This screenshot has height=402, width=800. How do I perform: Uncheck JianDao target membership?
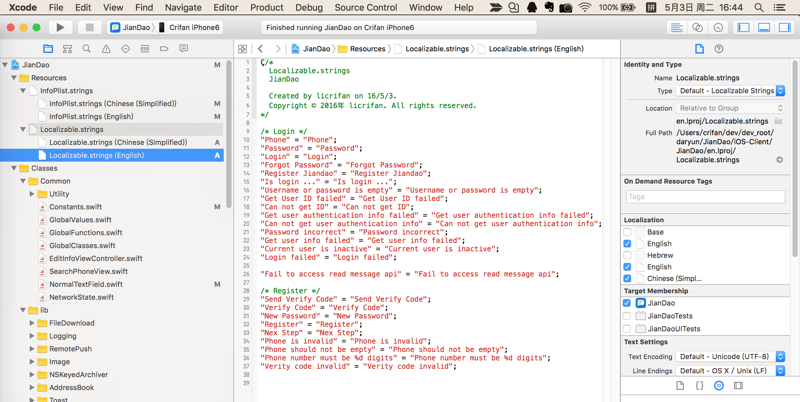[627, 303]
